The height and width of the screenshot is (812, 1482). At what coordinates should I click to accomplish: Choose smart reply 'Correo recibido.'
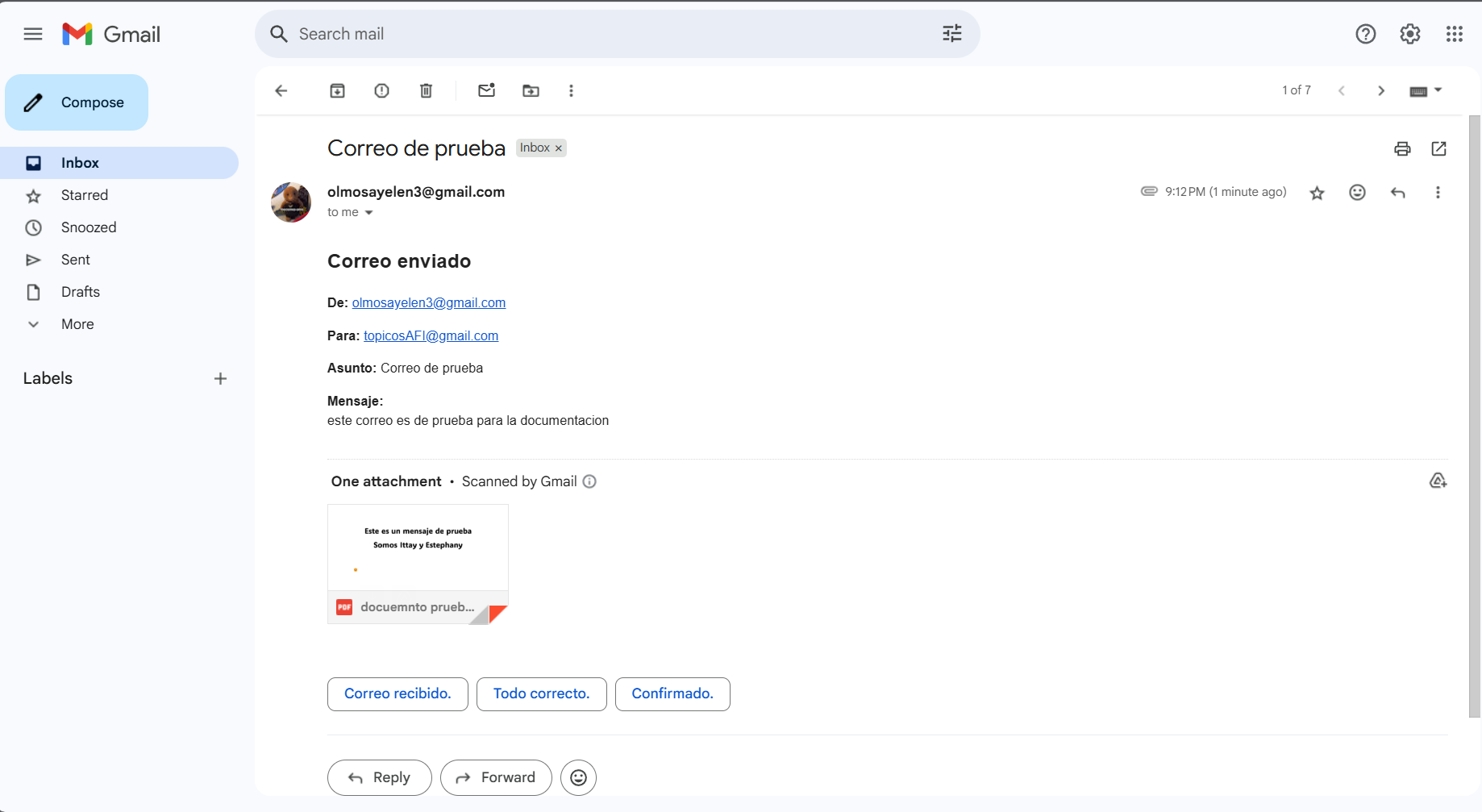click(398, 693)
